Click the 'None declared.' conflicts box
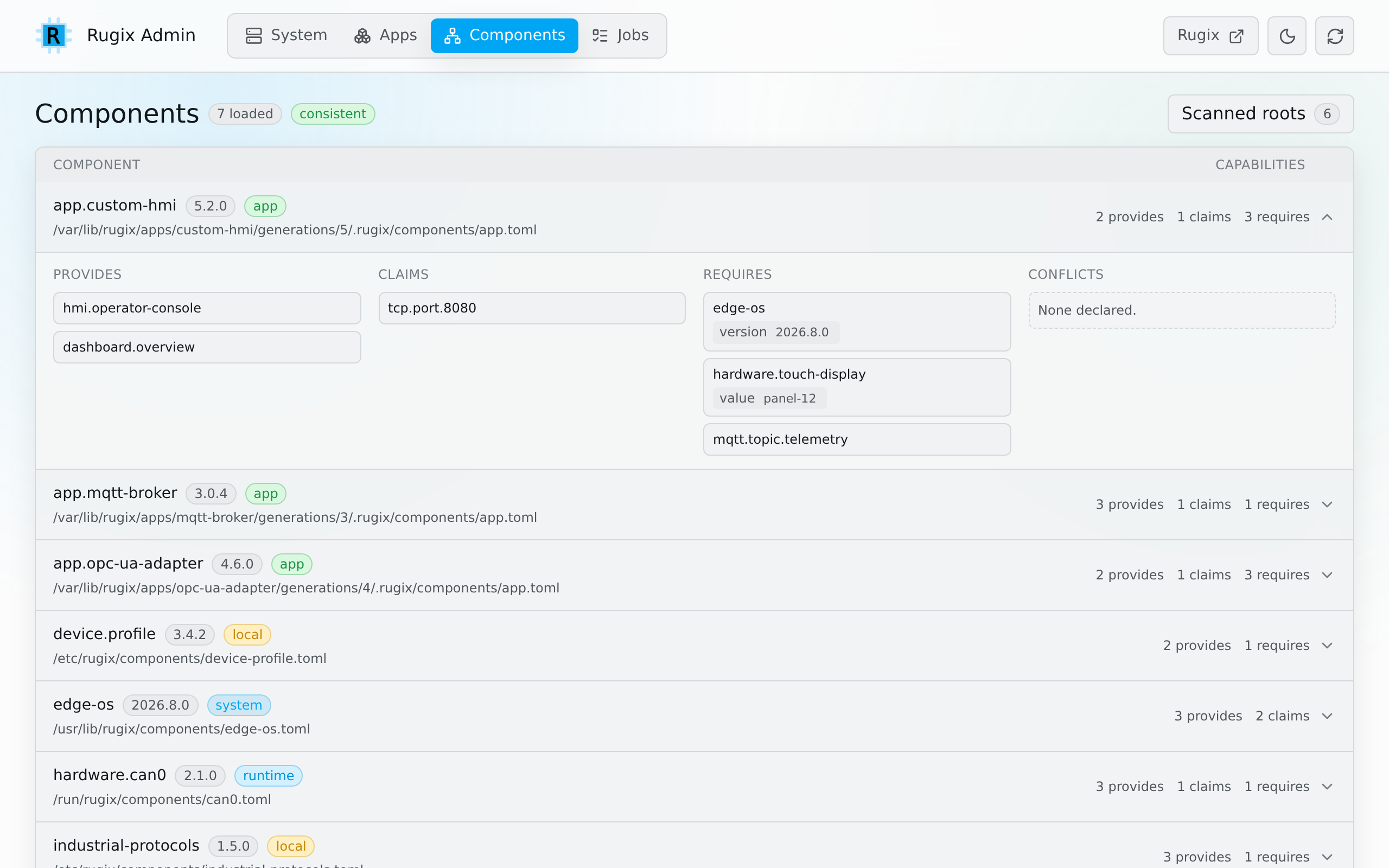 pos(1182,310)
